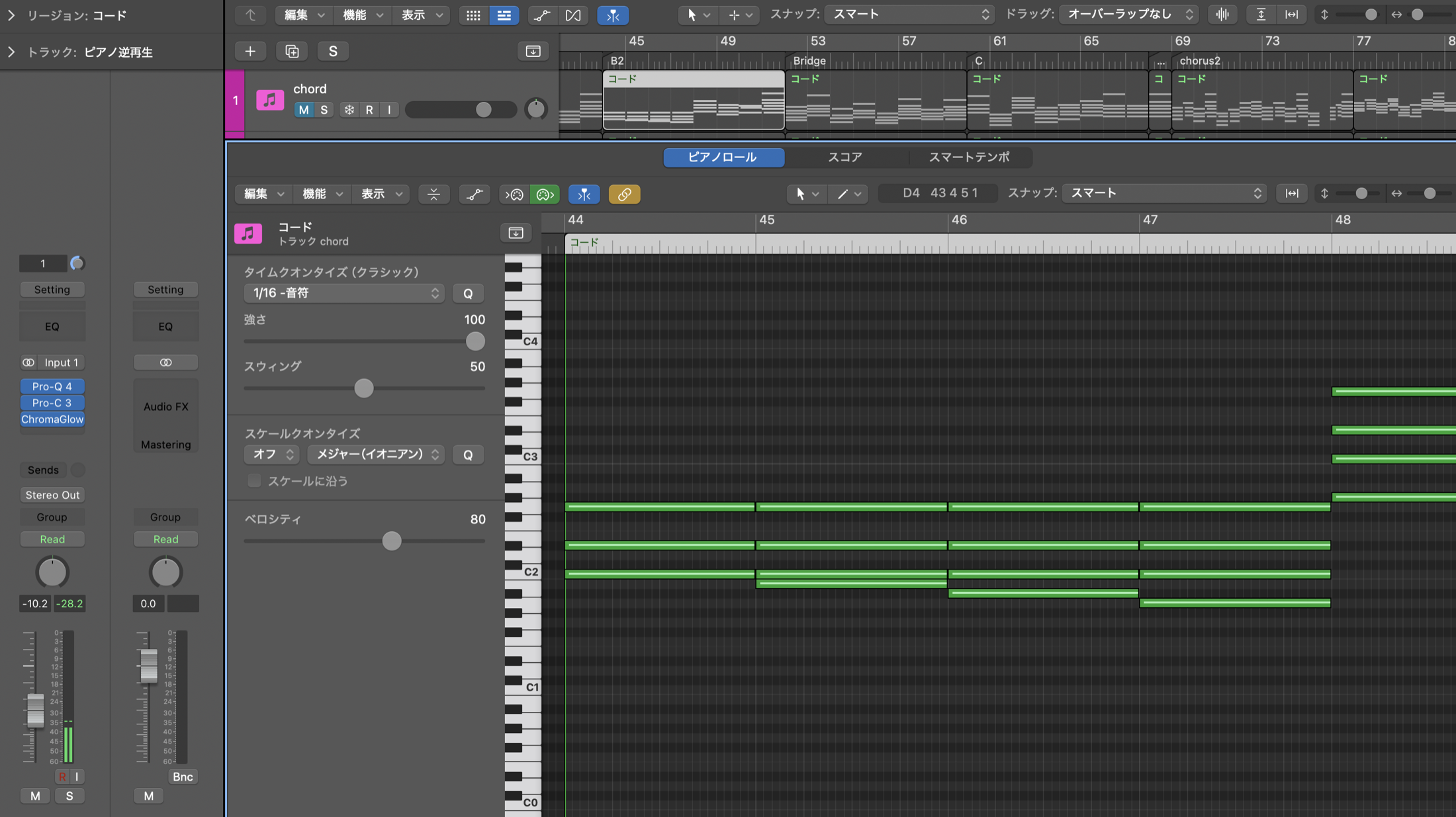Toggle the global track Solo S button
The width and height of the screenshot is (1456, 817).
point(333,51)
